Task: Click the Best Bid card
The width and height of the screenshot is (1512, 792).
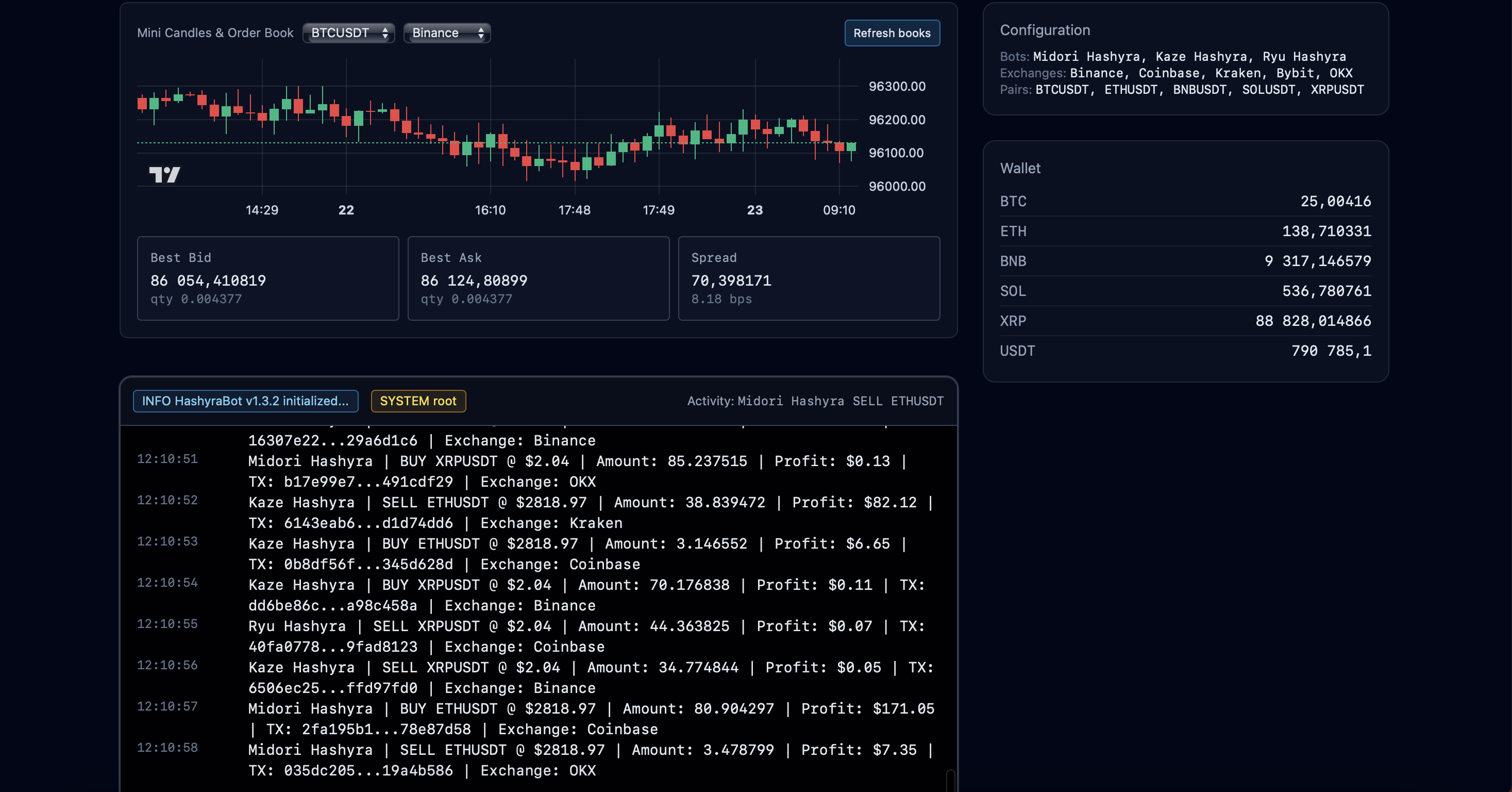Action: pos(267,278)
